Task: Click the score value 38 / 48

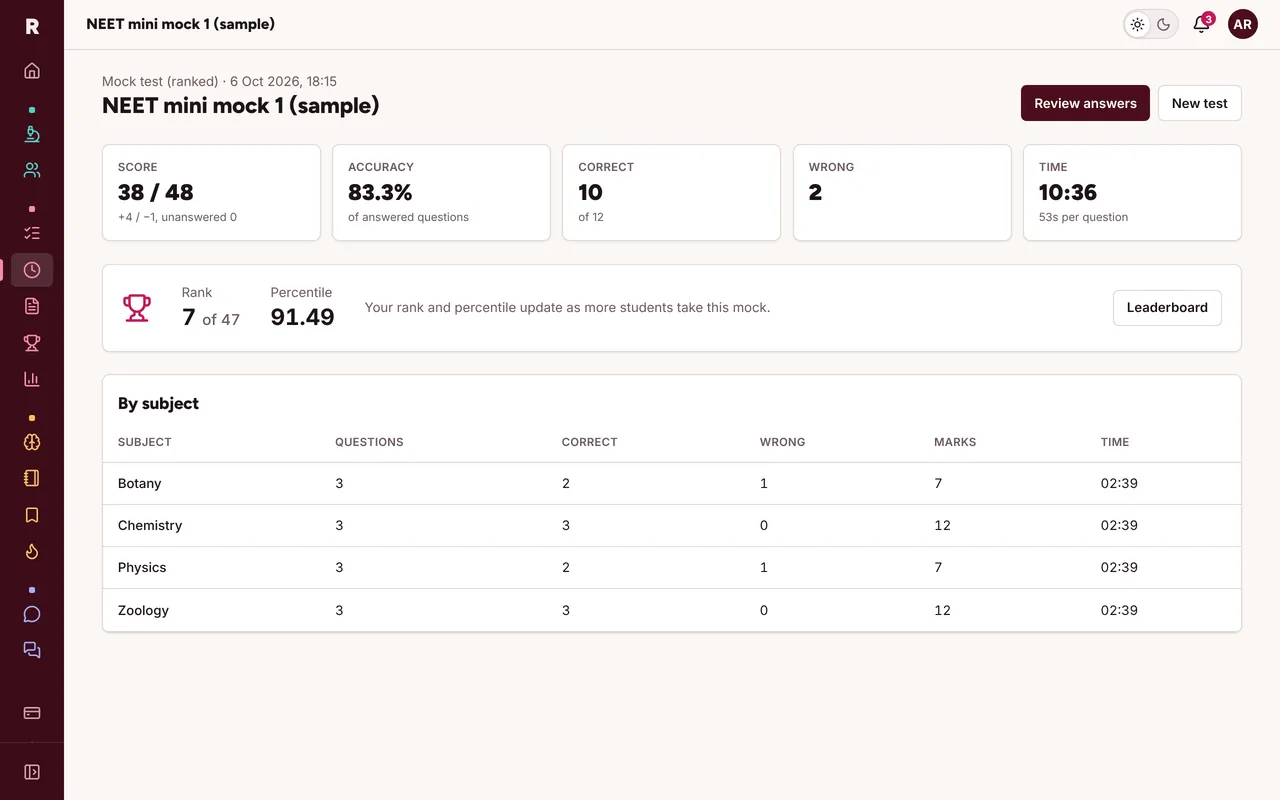Action: tap(156, 192)
